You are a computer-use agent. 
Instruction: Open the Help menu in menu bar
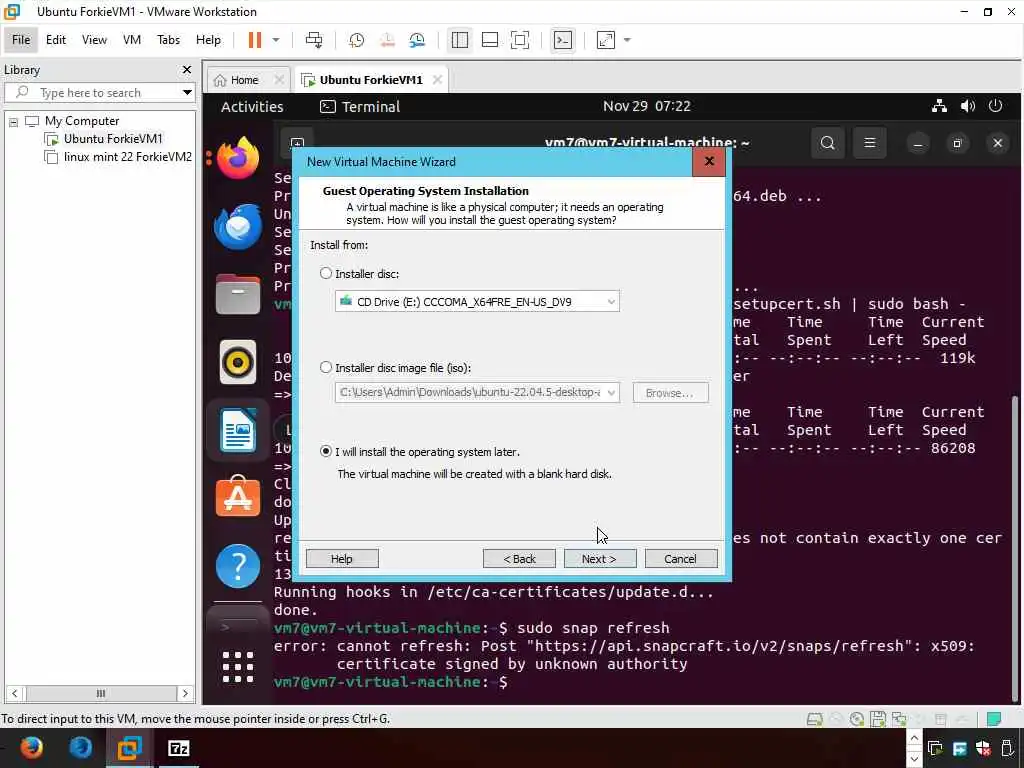click(x=208, y=40)
